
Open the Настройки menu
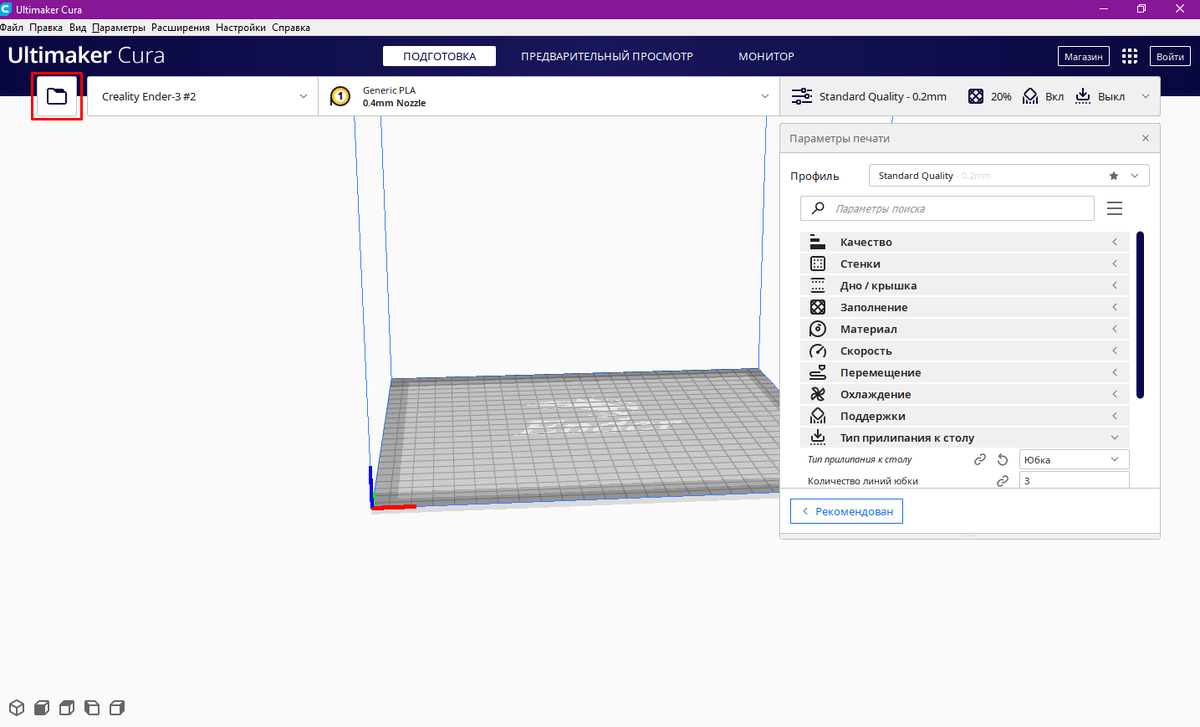[x=241, y=27]
